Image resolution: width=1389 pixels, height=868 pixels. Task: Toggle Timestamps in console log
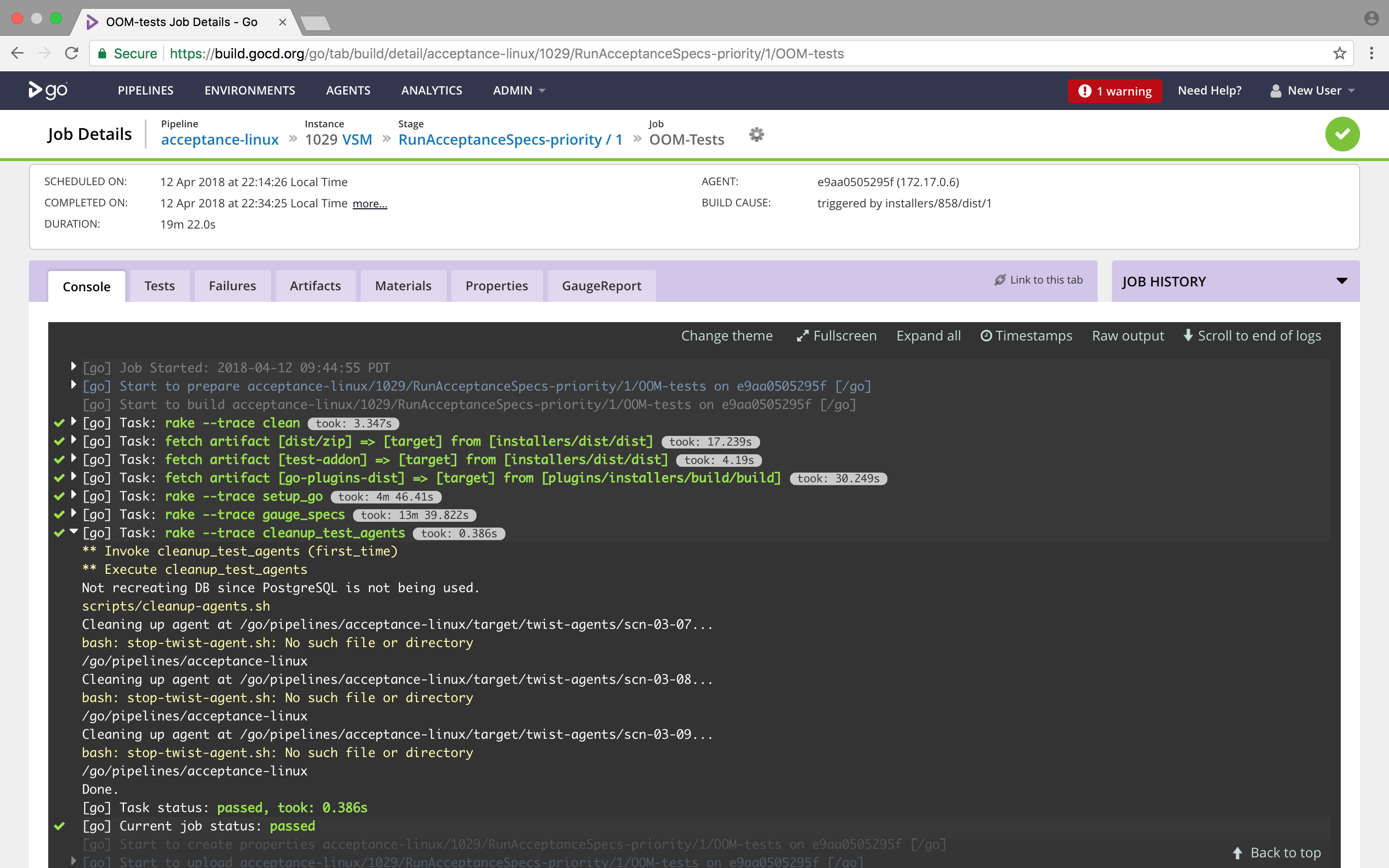pos(1026,336)
